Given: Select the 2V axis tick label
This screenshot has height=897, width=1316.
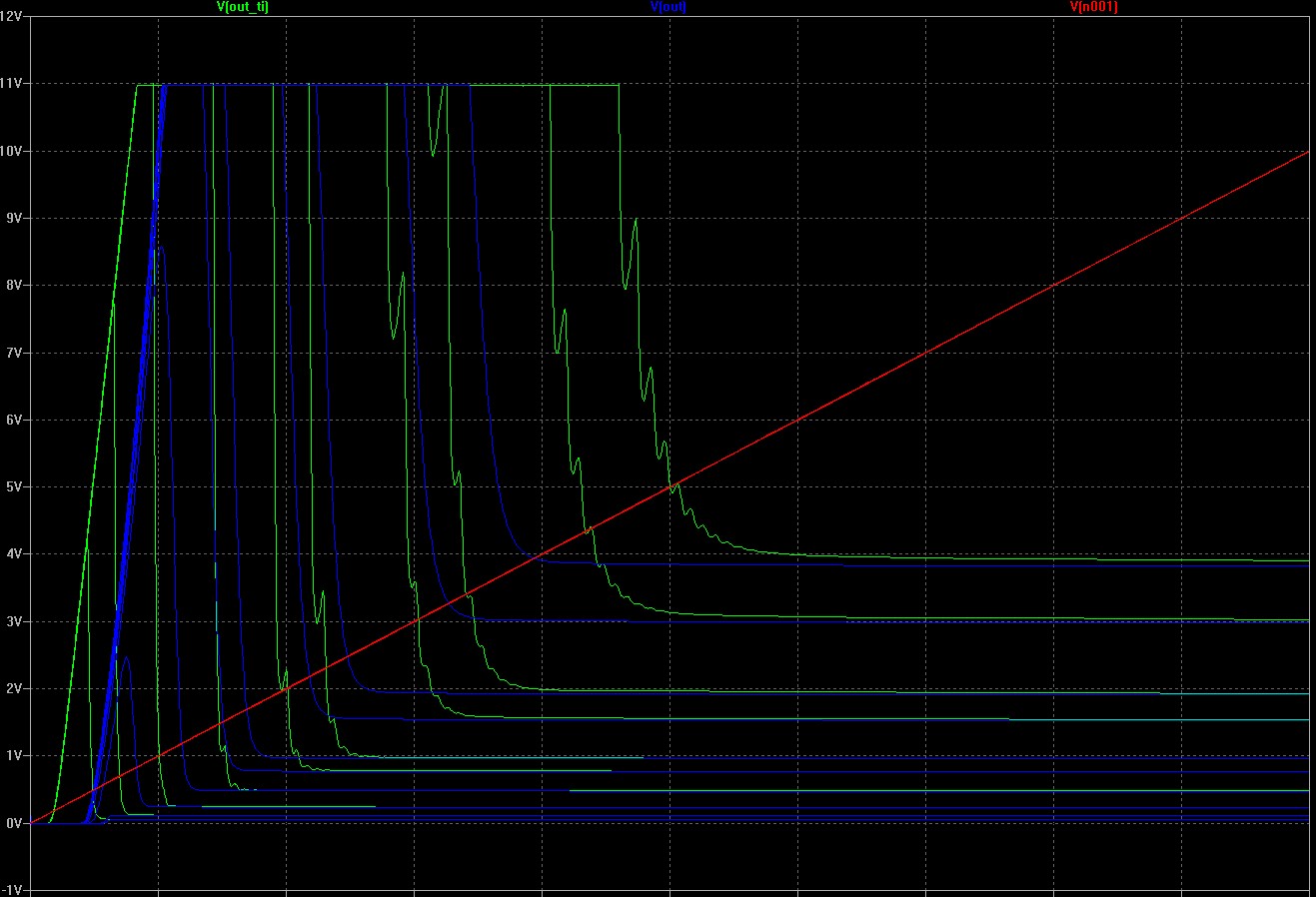Looking at the screenshot, I should (x=14, y=688).
